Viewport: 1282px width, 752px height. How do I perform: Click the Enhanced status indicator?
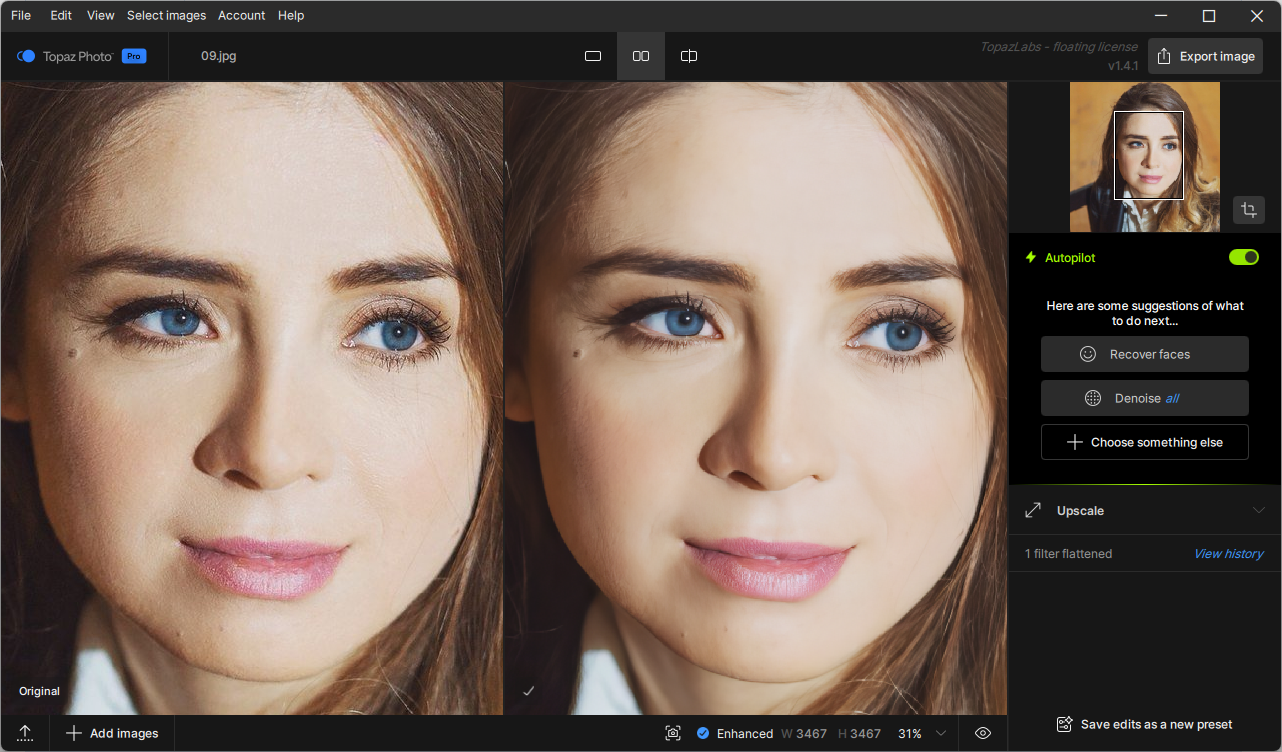click(735, 734)
